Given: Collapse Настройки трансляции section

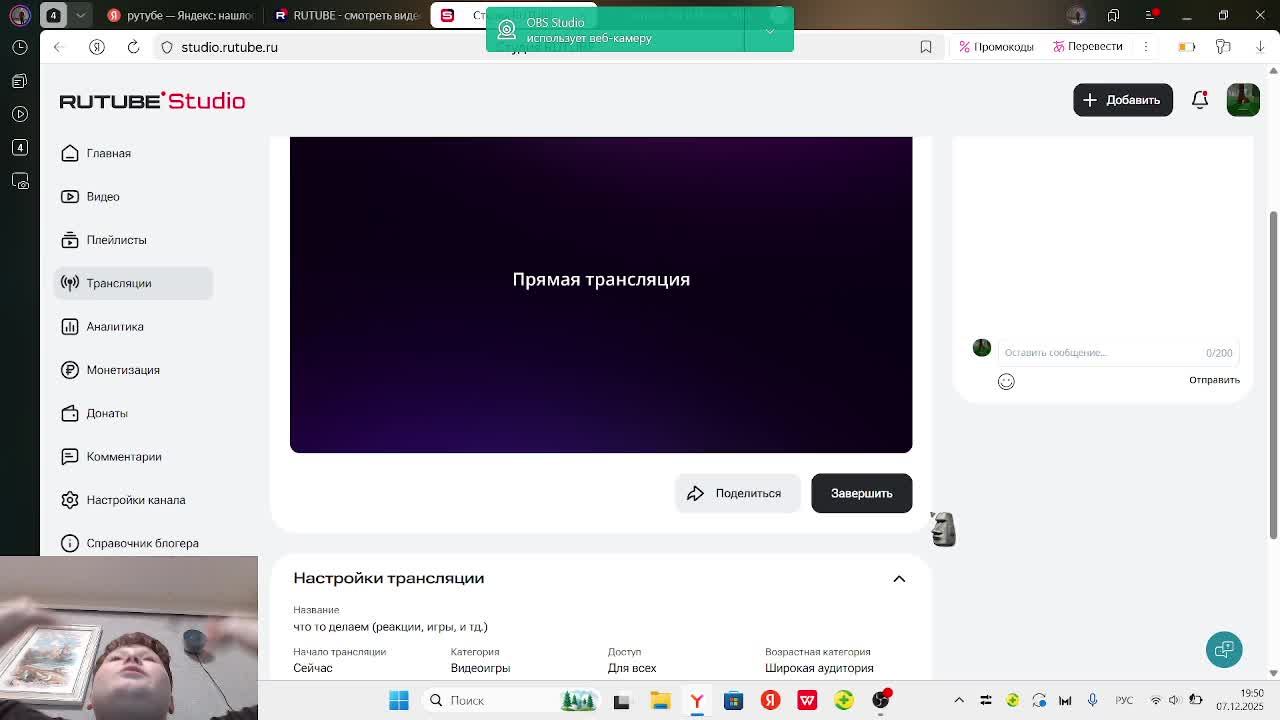Looking at the screenshot, I should click(899, 579).
